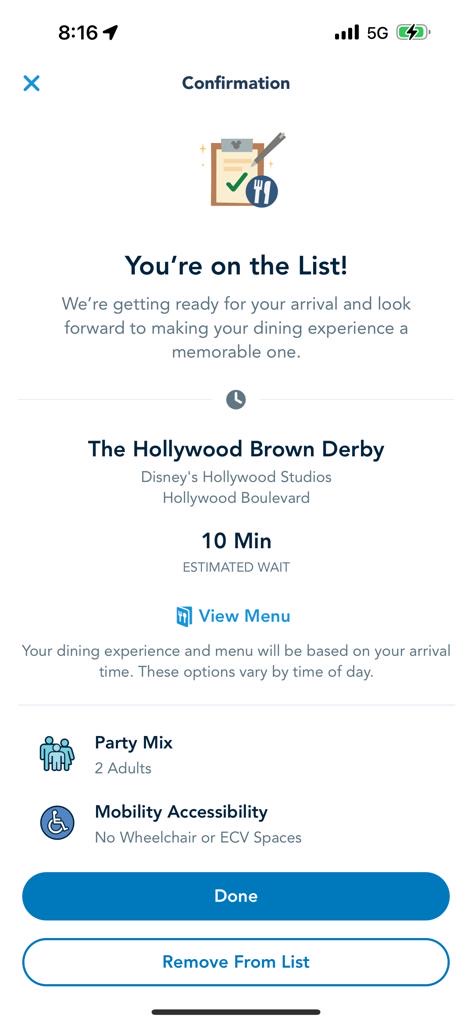Screen dimensions: 472x1024
Task: Tap the wheelchair Mobility Accessibility icon
Action: coord(57,824)
